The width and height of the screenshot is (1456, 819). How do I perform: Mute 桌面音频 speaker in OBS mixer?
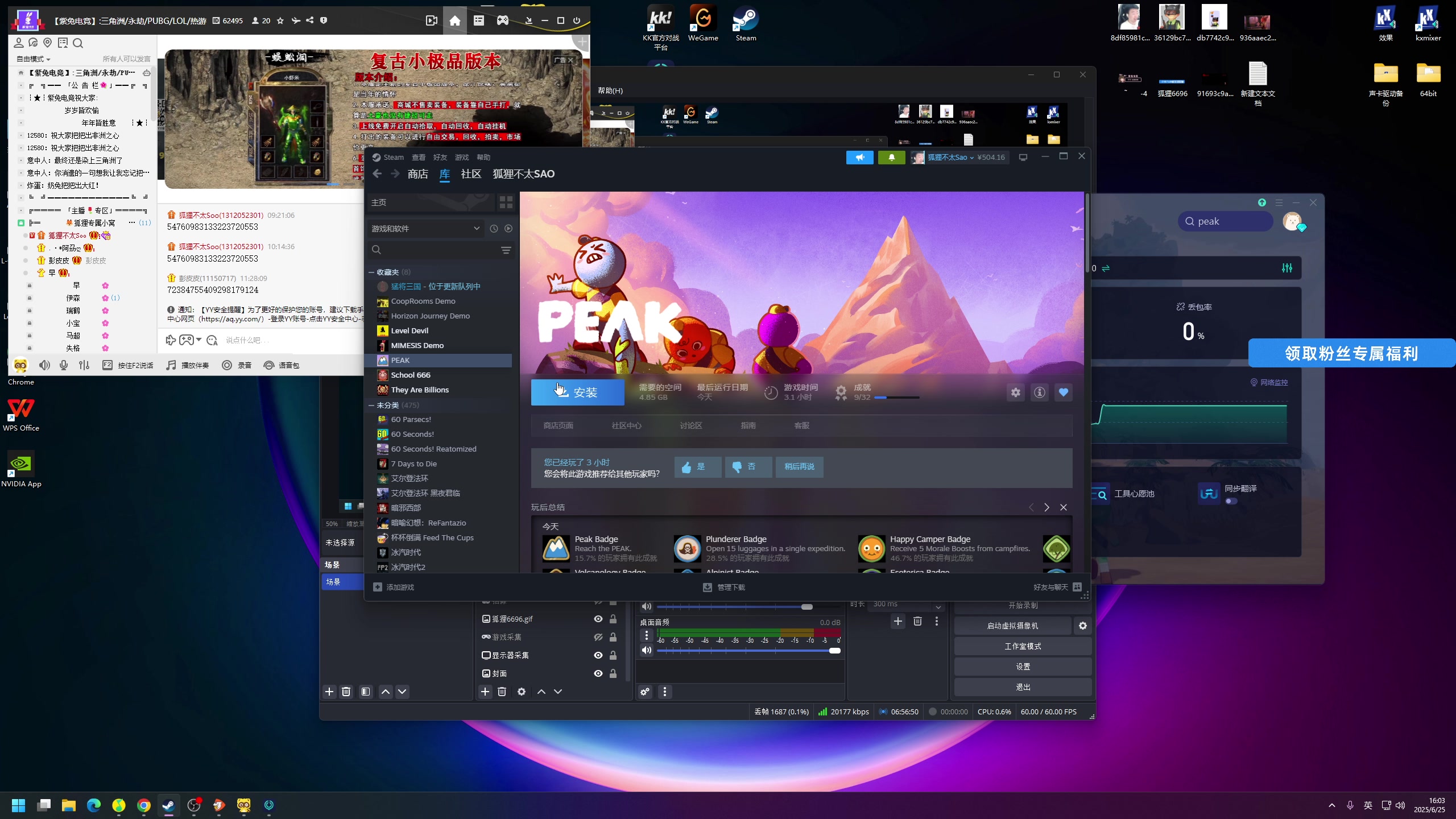pos(647,650)
